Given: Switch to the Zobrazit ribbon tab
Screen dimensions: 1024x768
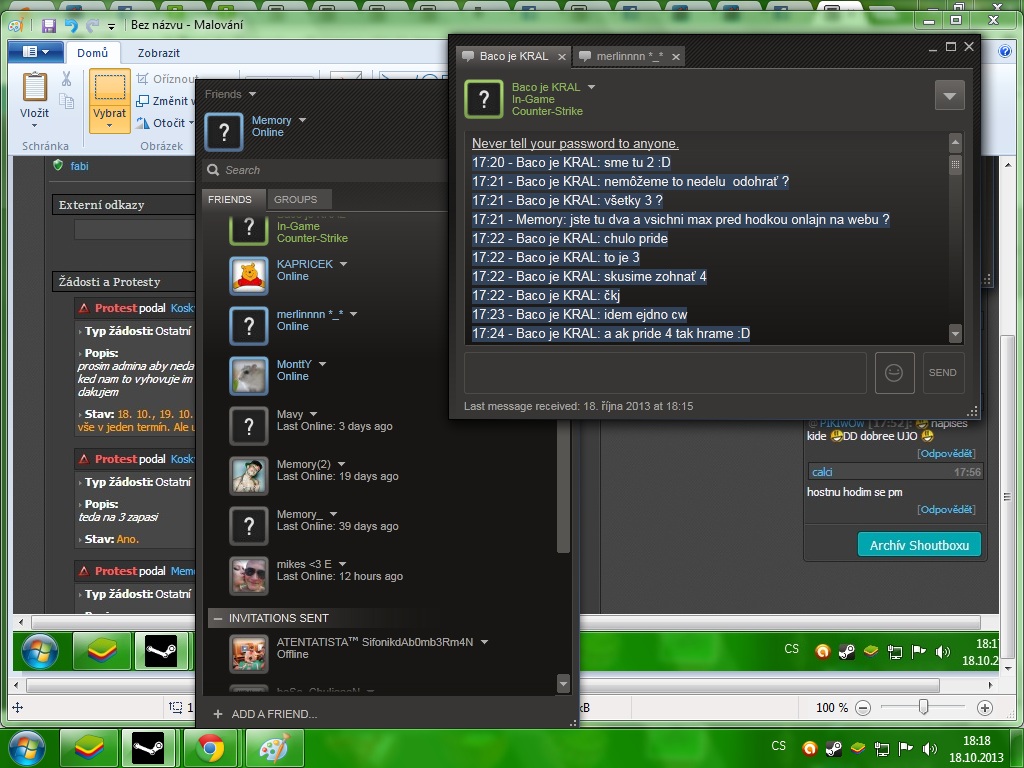Looking at the screenshot, I should [159, 53].
